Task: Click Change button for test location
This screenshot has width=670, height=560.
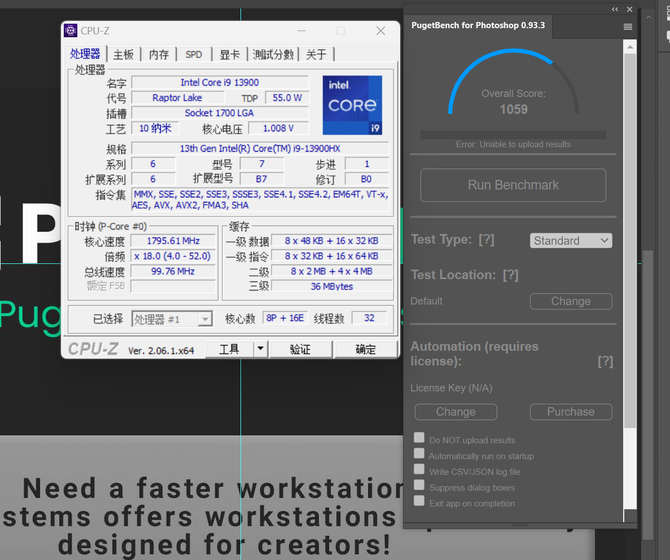Action: point(571,301)
